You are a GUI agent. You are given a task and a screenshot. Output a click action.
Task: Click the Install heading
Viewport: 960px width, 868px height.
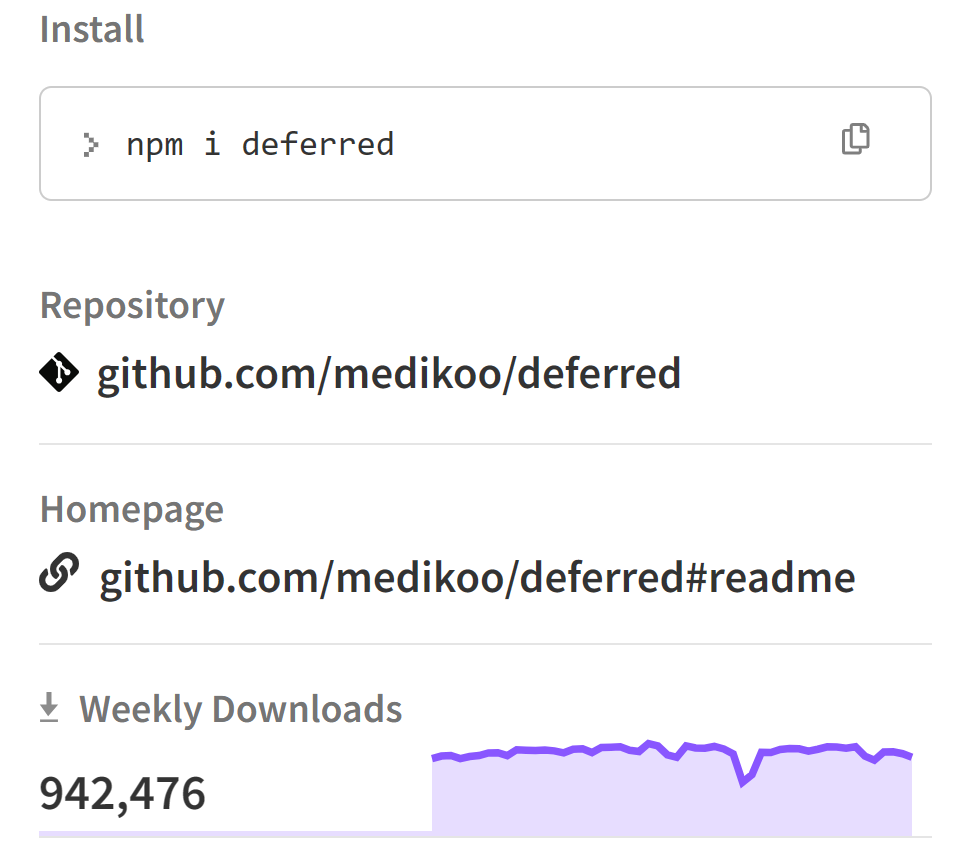pyautogui.click(x=92, y=29)
